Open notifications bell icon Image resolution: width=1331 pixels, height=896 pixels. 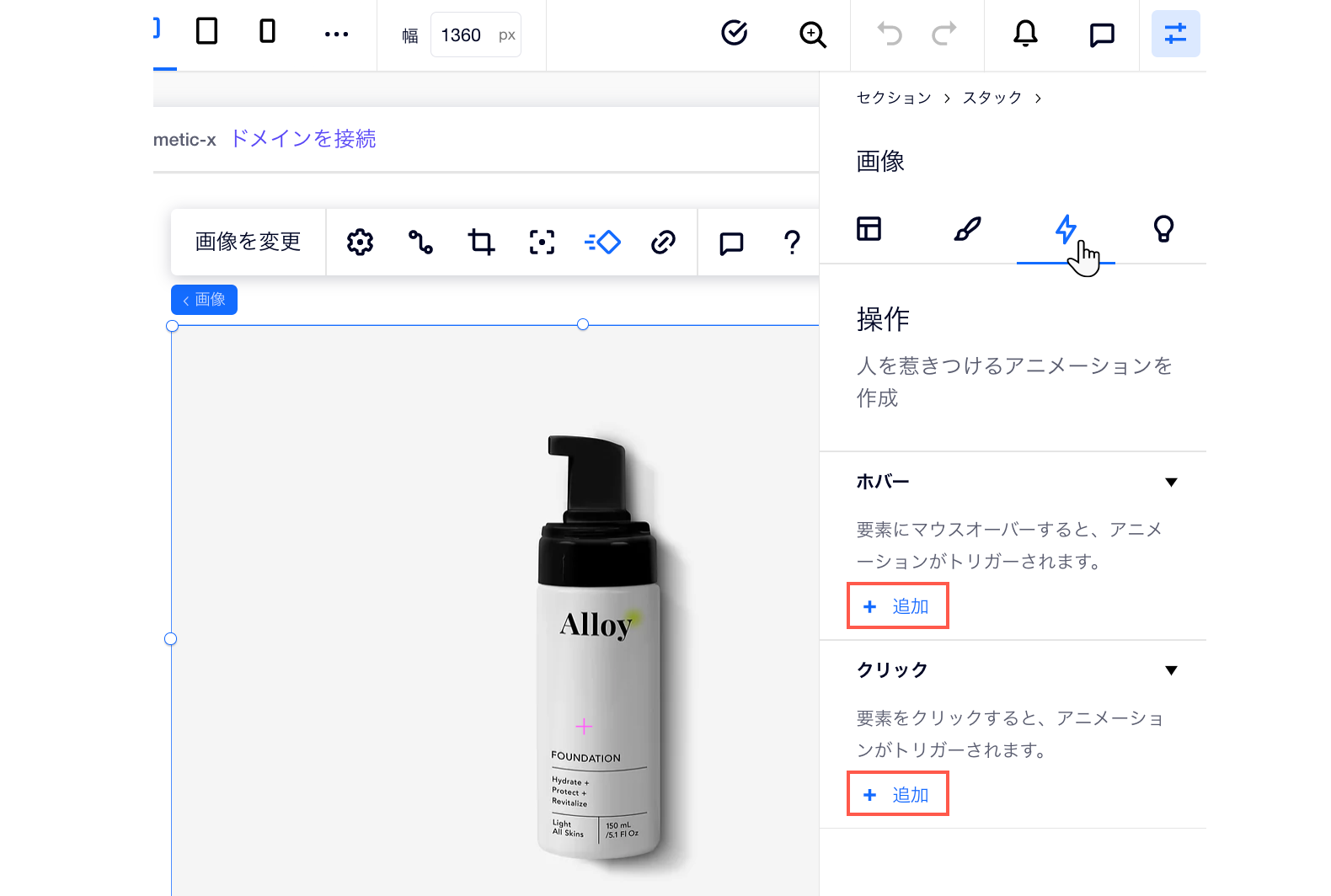tap(1025, 34)
